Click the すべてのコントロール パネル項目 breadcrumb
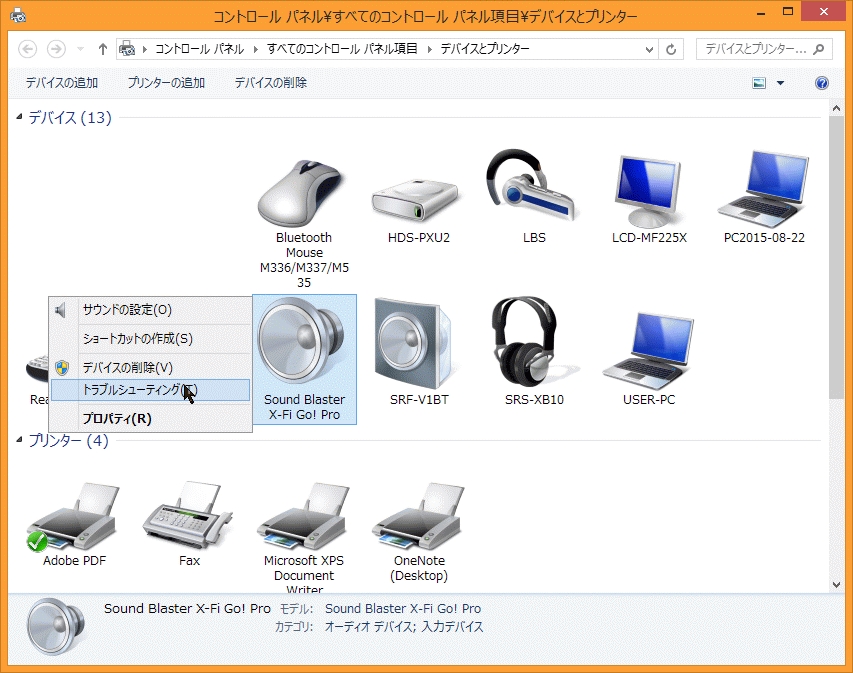The width and height of the screenshot is (853, 673). click(342, 49)
